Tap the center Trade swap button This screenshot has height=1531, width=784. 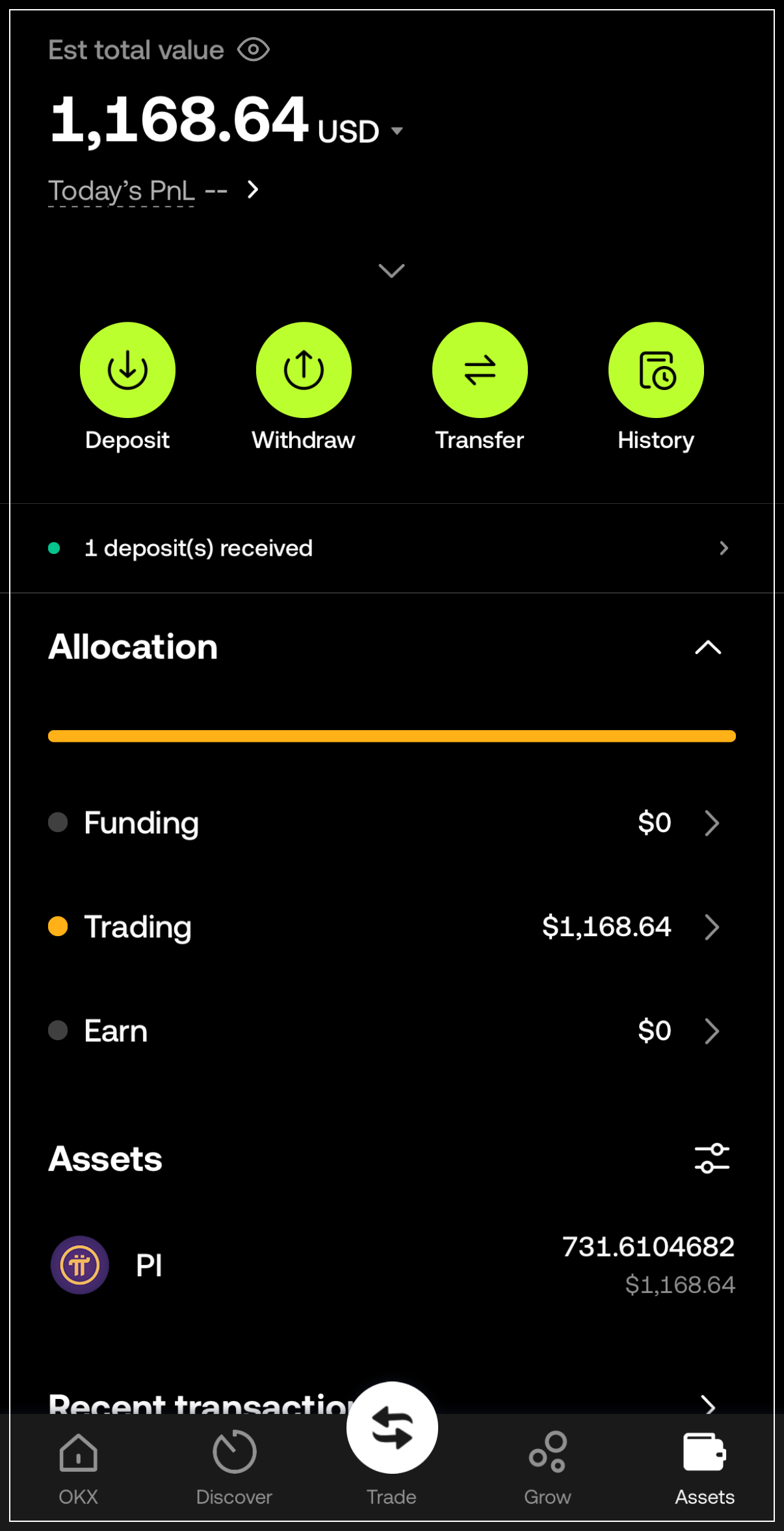[x=392, y=1428]
